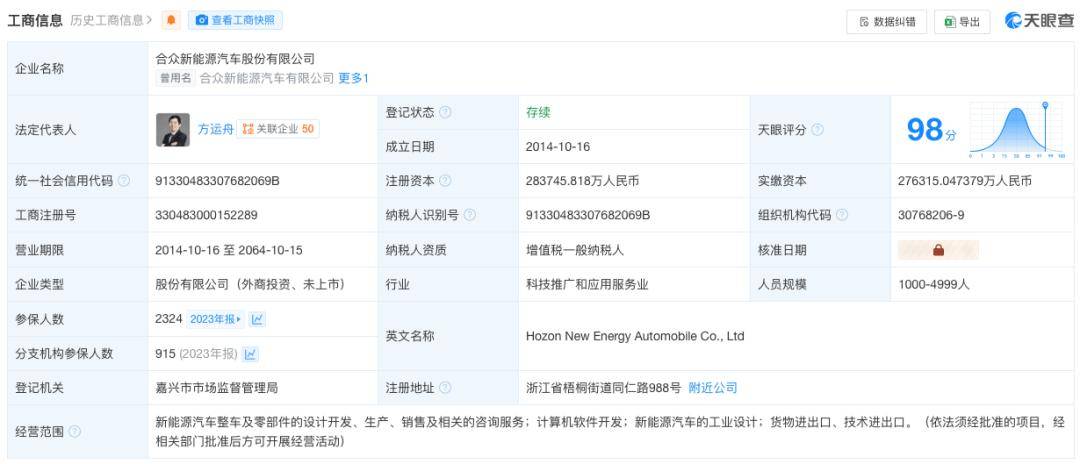
Task: Click registration authority 嘉兴市市场监督管理局
Action: (x=217, y=388)
